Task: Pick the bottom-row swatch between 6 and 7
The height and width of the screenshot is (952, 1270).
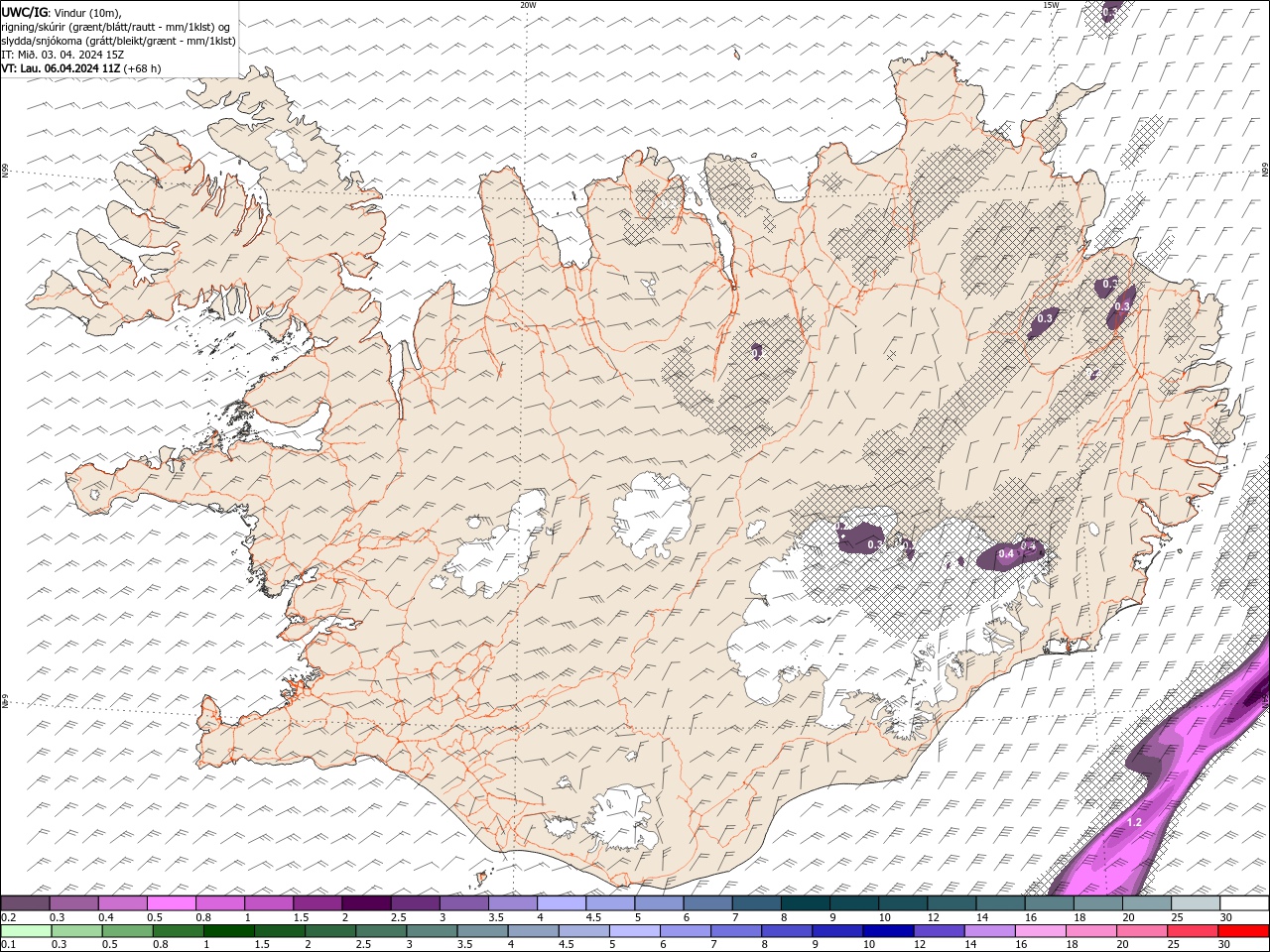Action: tap(686, 930)
